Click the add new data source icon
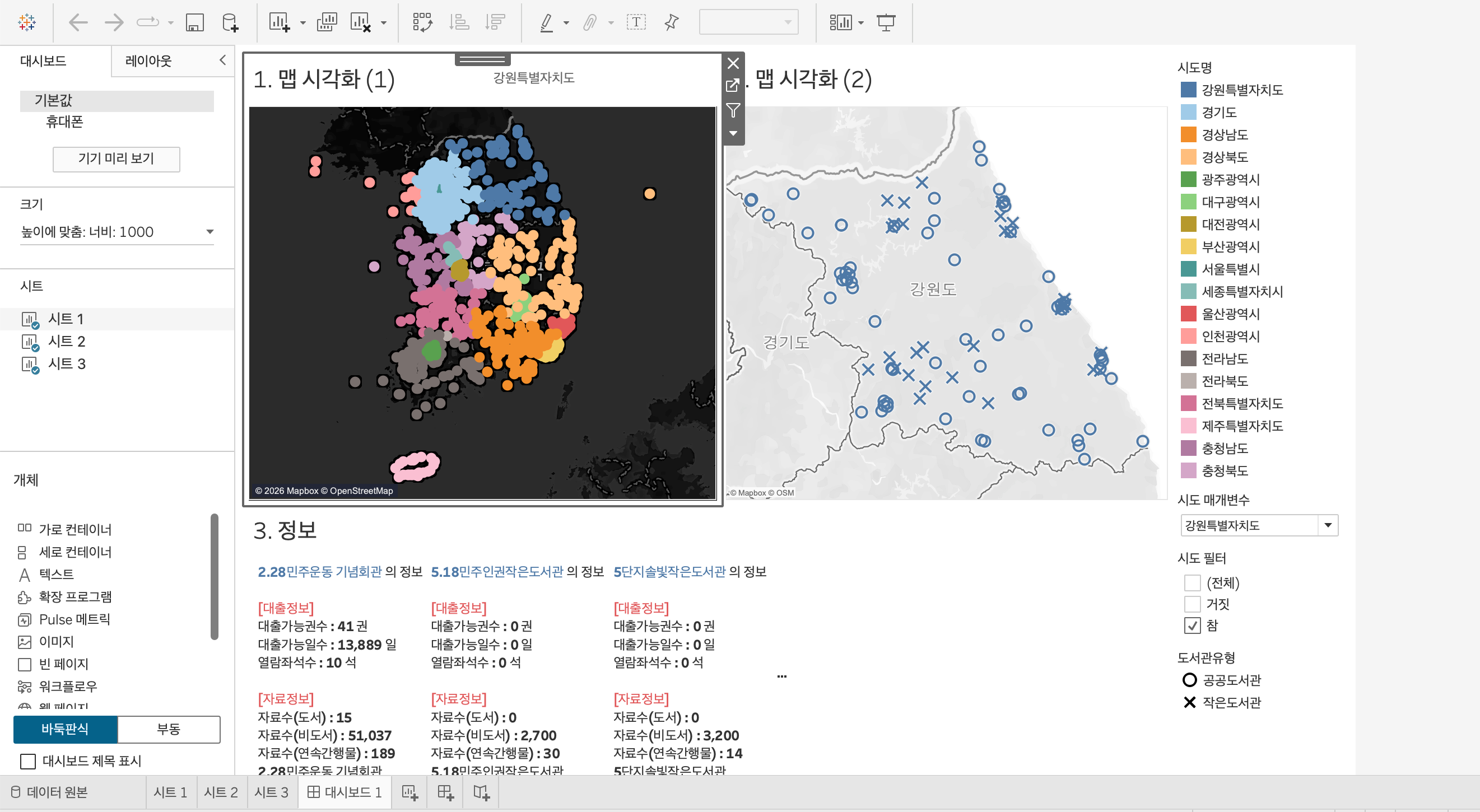The width and height of the screenshot is (1480, 812). (230, 23)
